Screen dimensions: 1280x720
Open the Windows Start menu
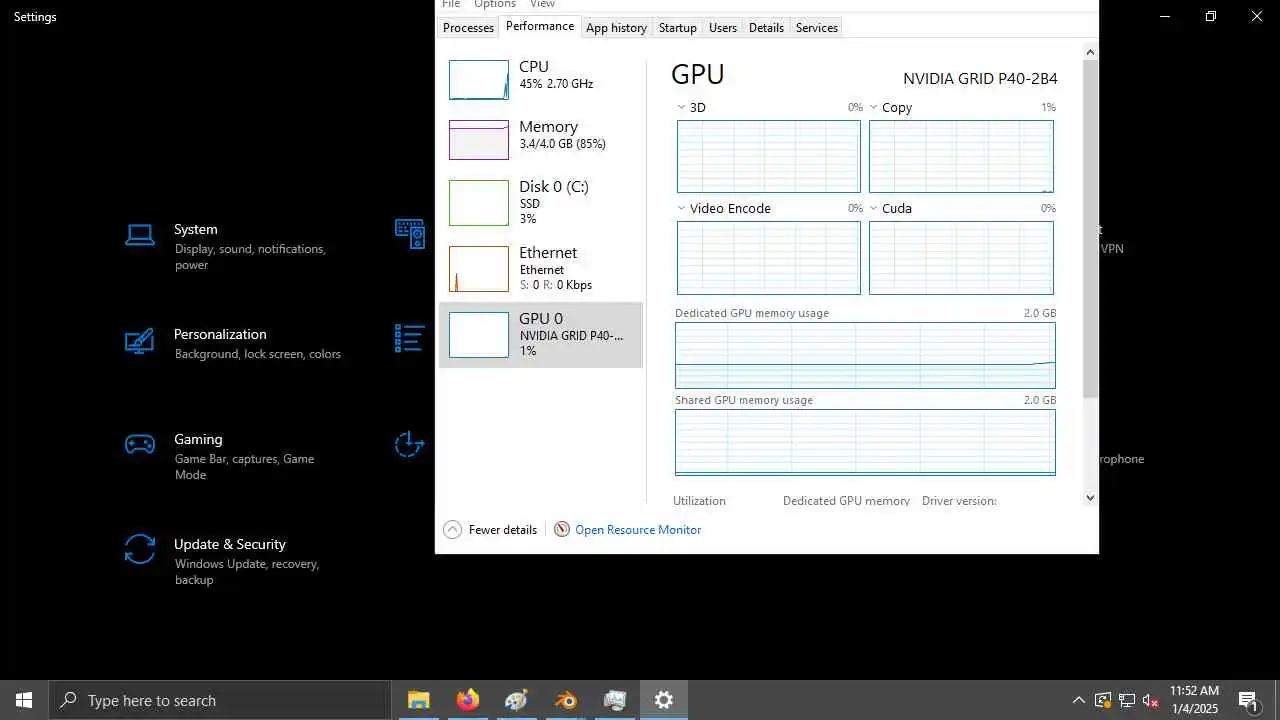coord(24,700)
